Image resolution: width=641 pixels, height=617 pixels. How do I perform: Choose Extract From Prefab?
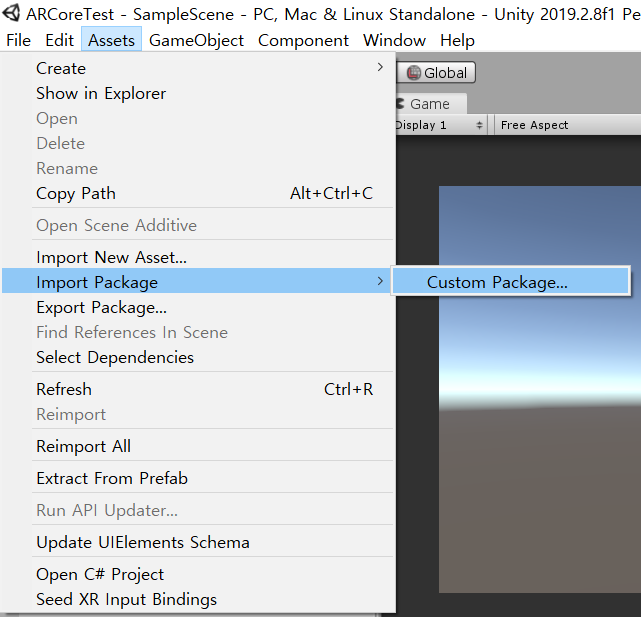pyautogui.click(x=198, y=478)
